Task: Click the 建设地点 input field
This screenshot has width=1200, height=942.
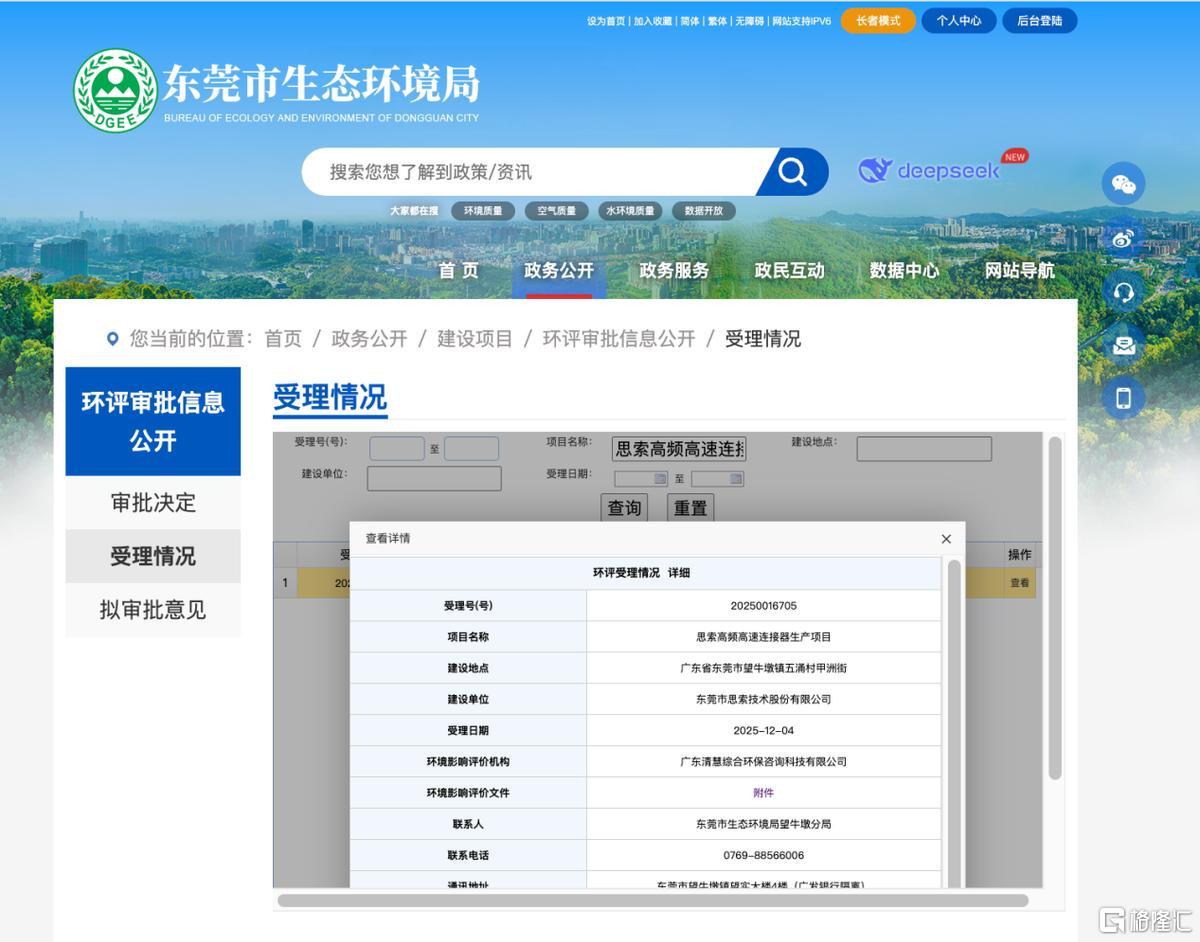Action: pyautogui.click(x=924, y=449)
